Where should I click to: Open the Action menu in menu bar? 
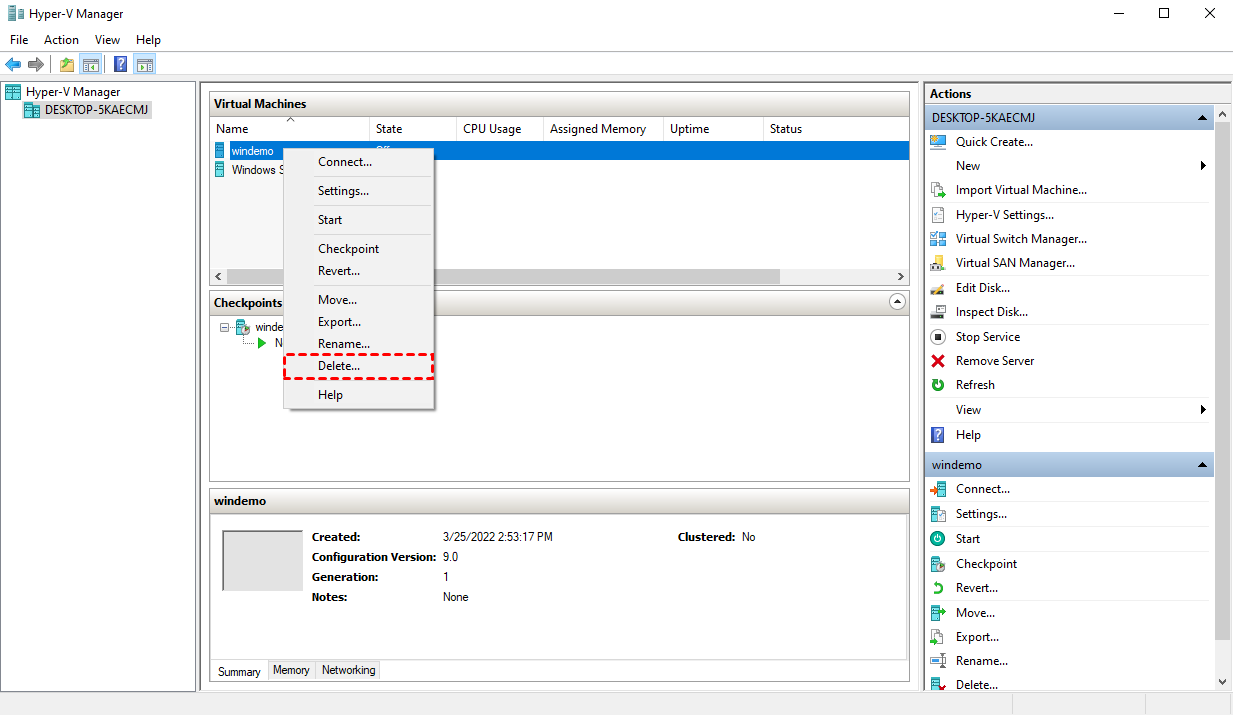(61, 40)
